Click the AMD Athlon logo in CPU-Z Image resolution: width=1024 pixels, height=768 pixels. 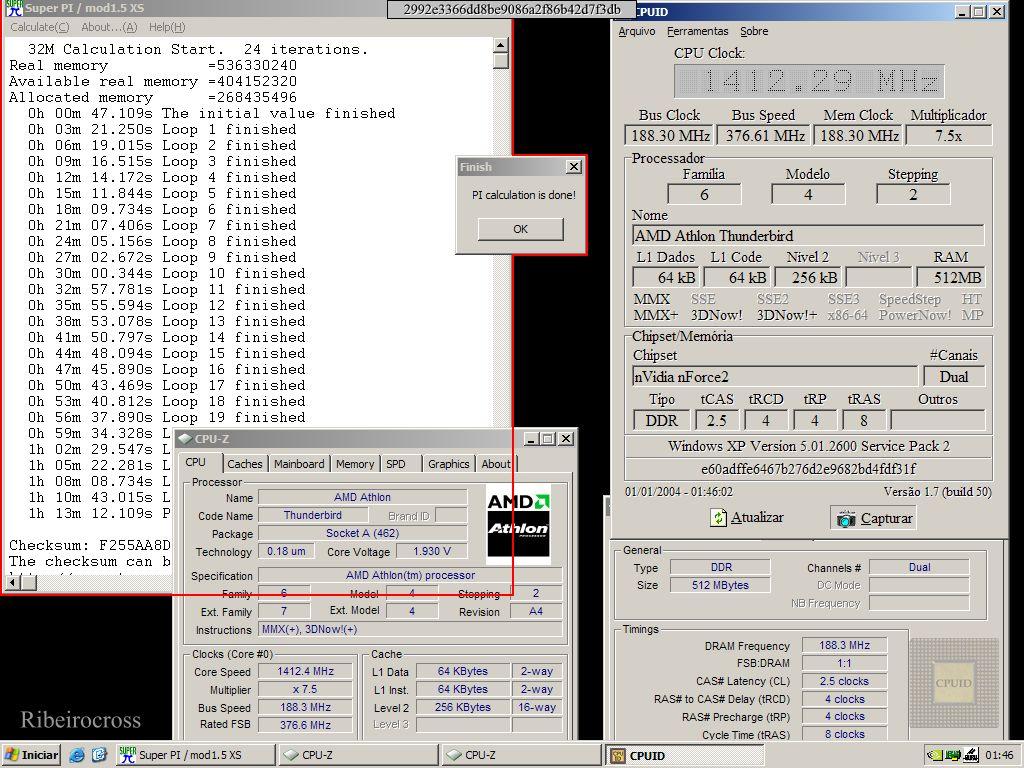519,524
